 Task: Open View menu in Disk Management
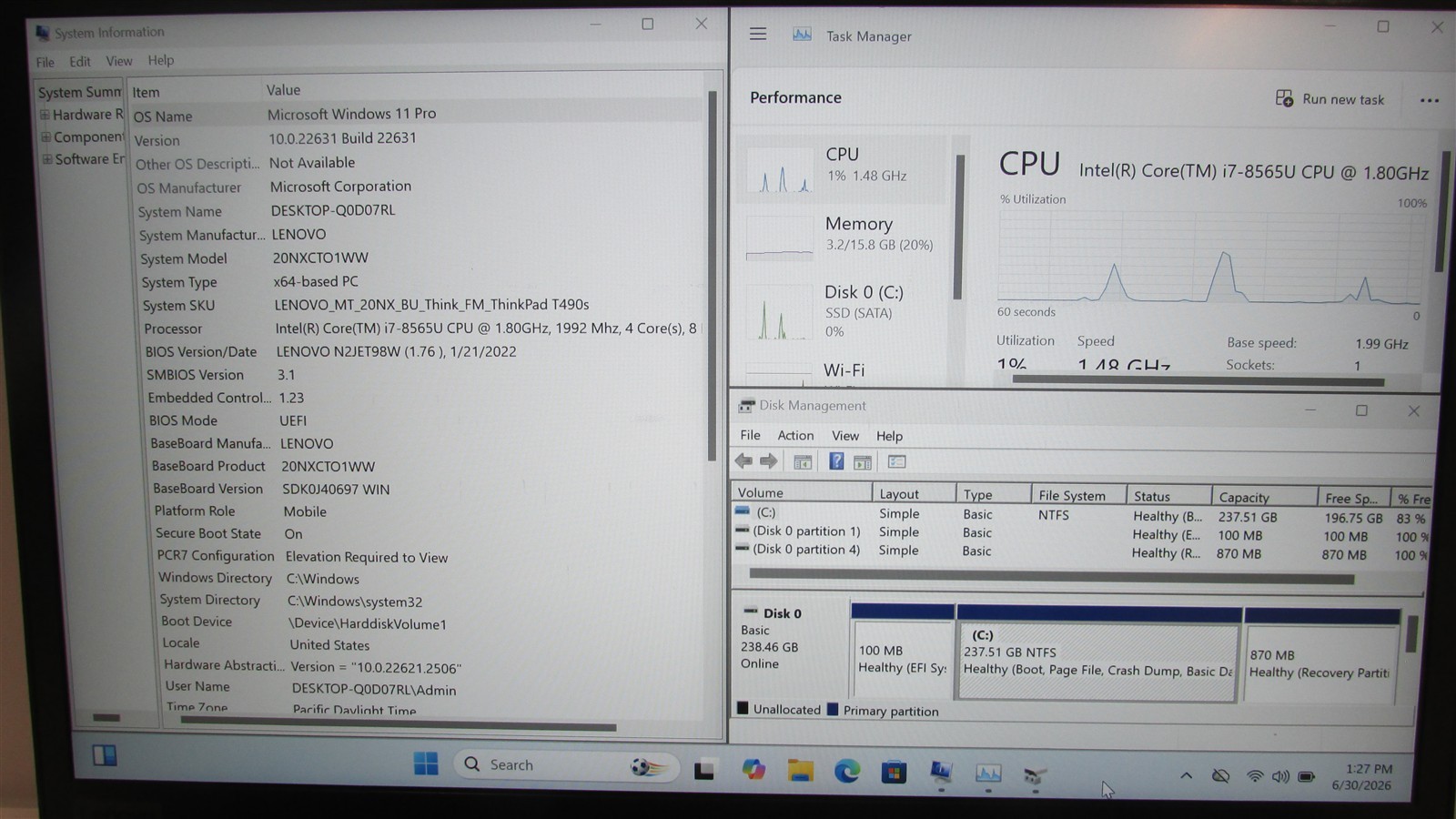[844, 436]
